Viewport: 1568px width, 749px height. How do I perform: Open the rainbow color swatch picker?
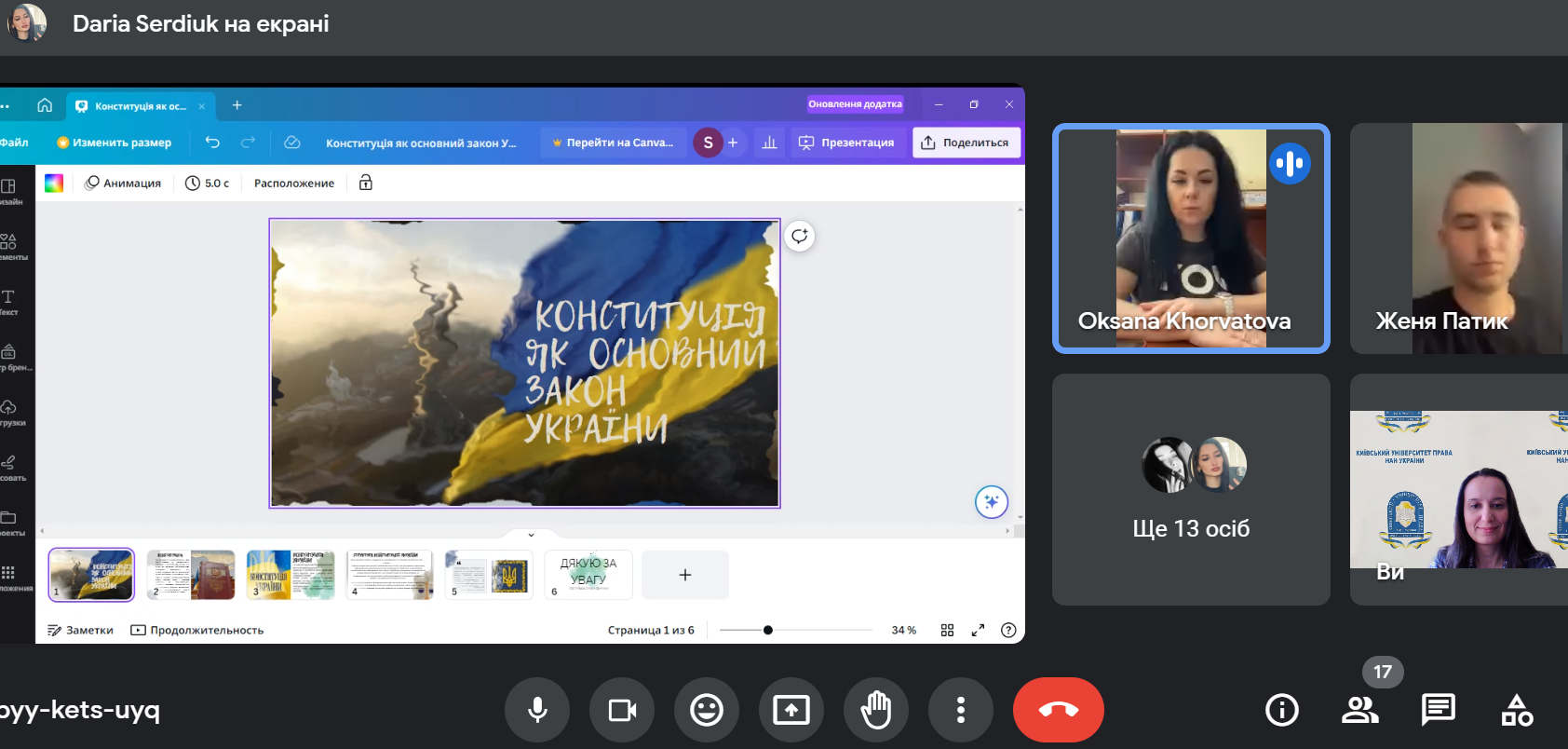[54, 184]
